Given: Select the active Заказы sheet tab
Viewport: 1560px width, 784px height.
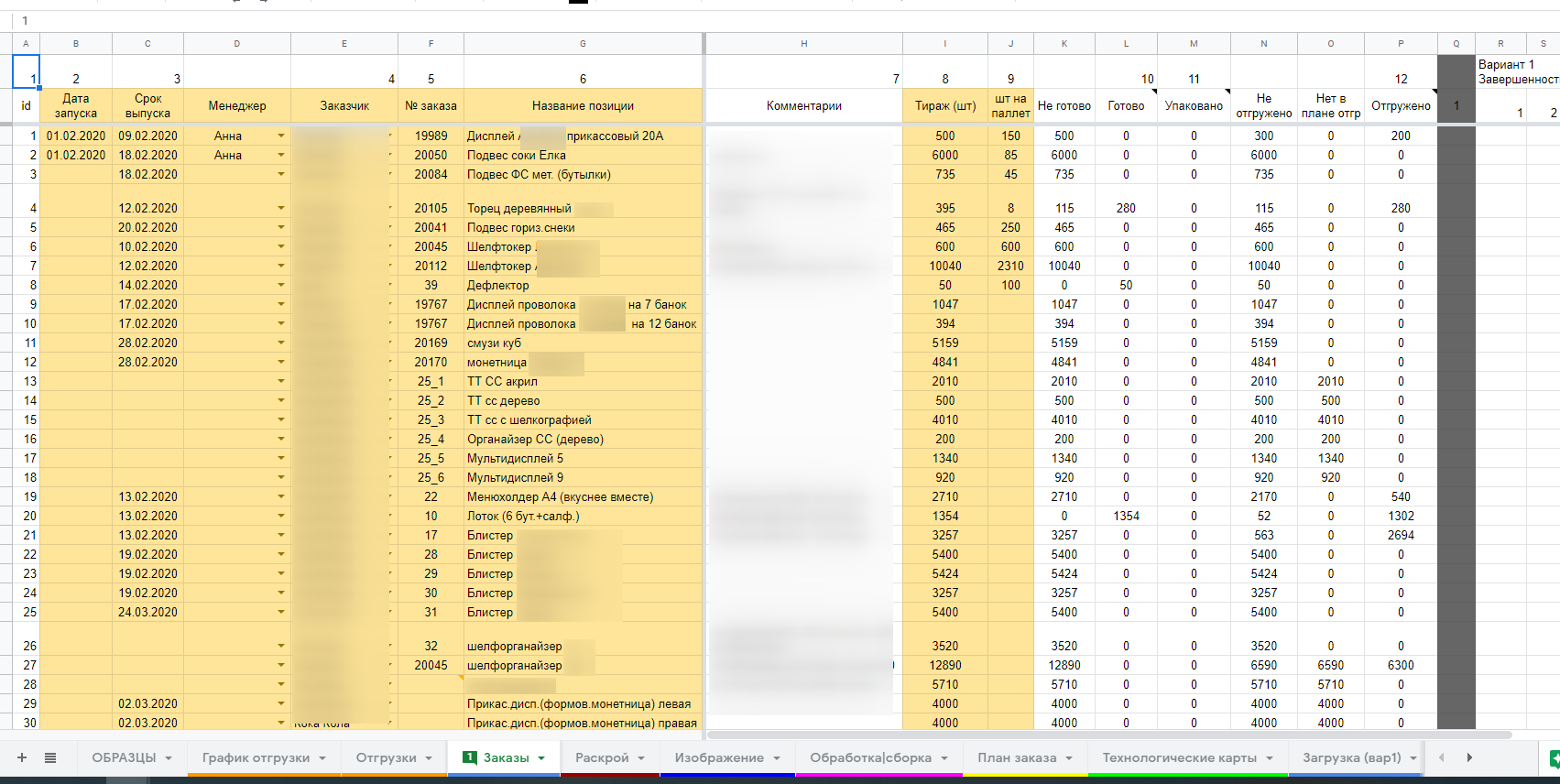Looking at the screenshot, I should click(506, 757).
